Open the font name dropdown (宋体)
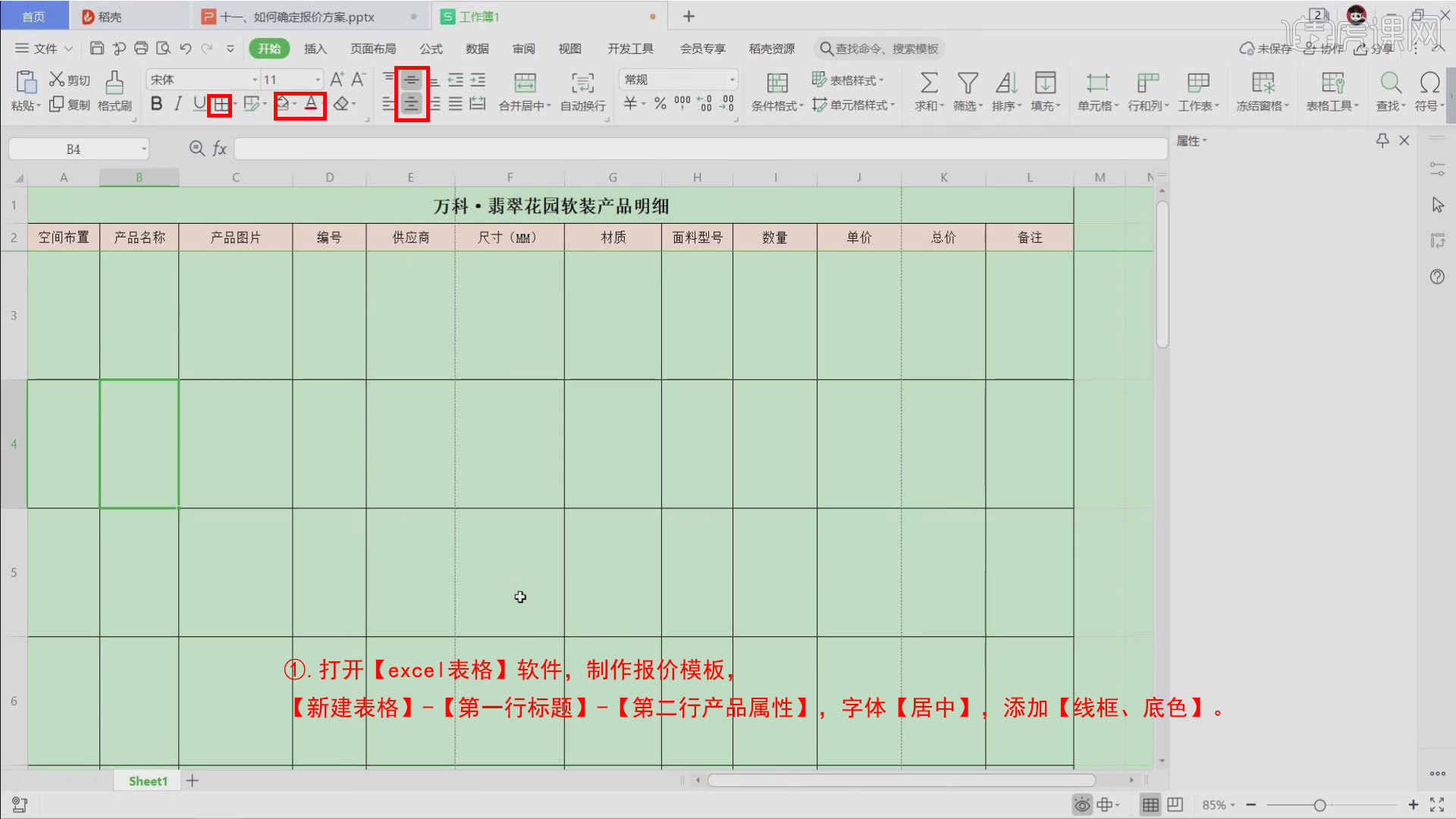Screen dimensions: 1456x819 coord(255,80)
